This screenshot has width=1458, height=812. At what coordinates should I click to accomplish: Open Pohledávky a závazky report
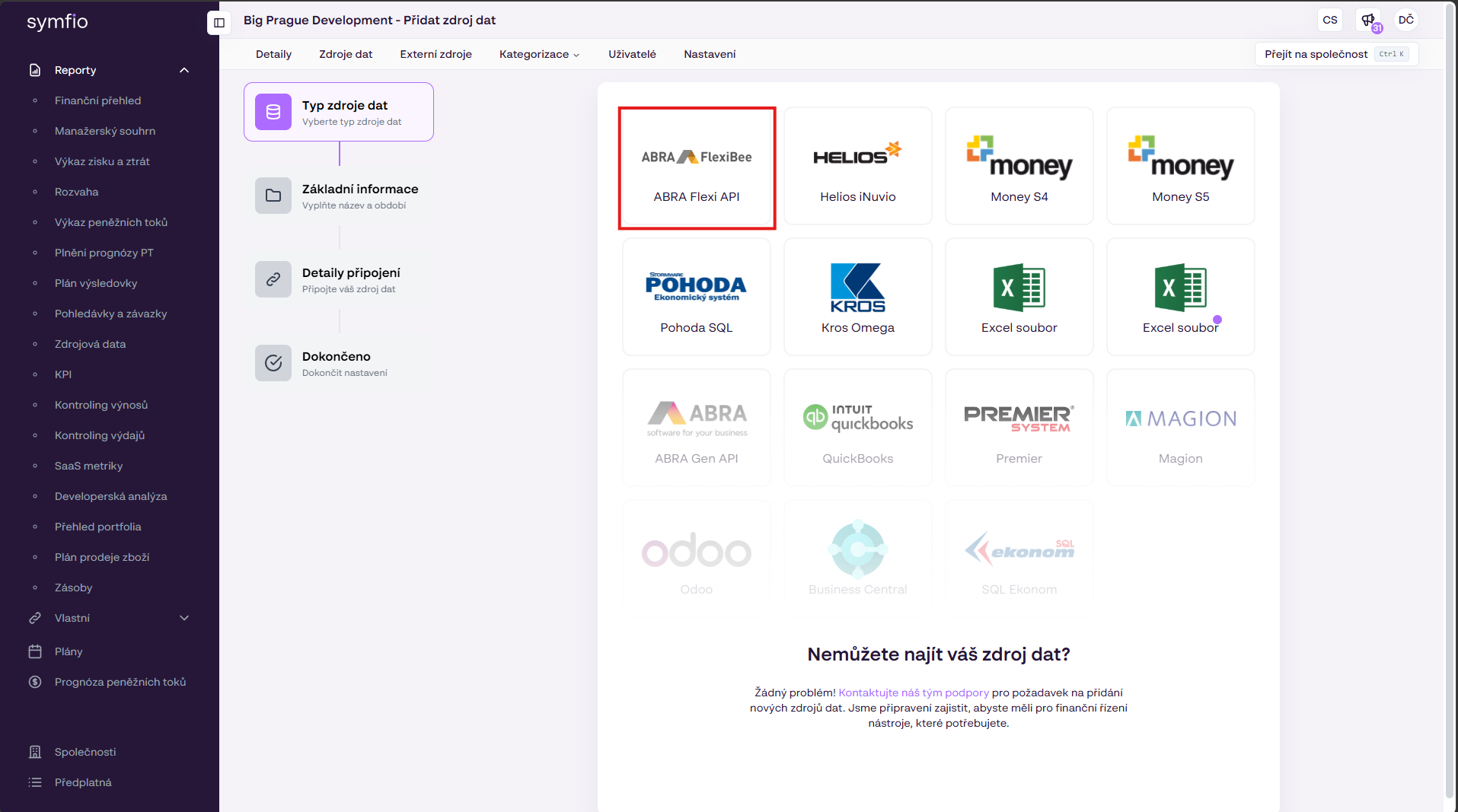pos(110,314)
